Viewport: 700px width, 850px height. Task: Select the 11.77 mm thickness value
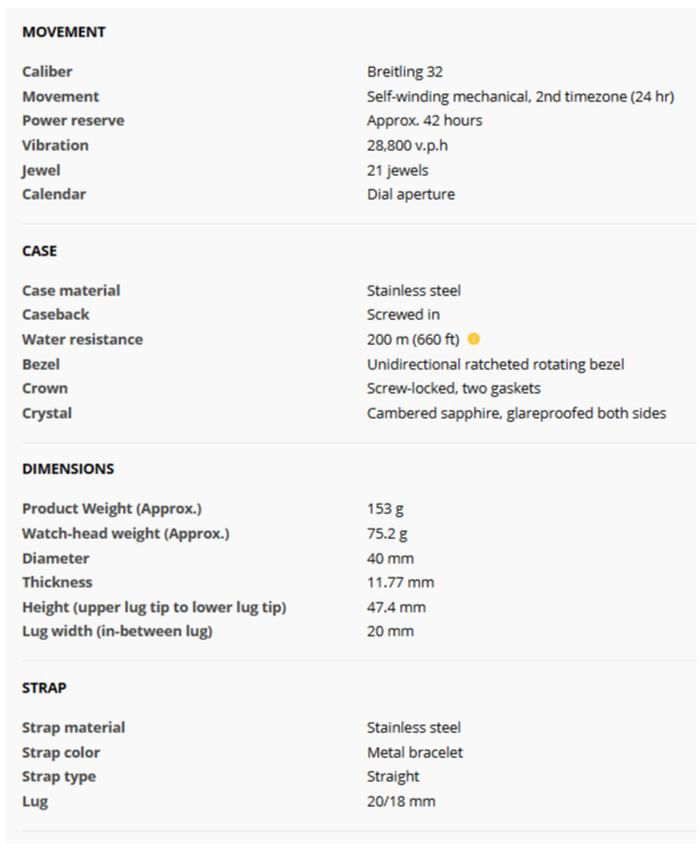point(401,582)
